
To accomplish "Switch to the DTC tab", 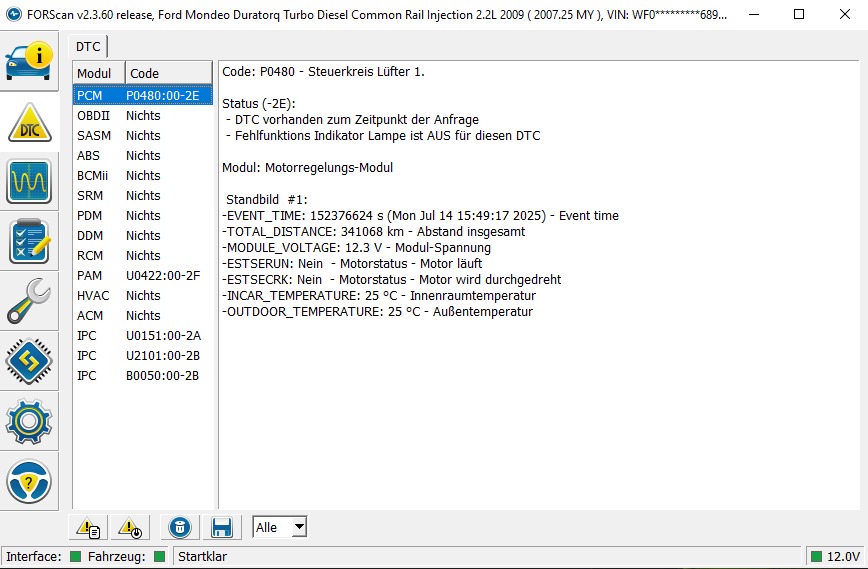I will 88,46.
